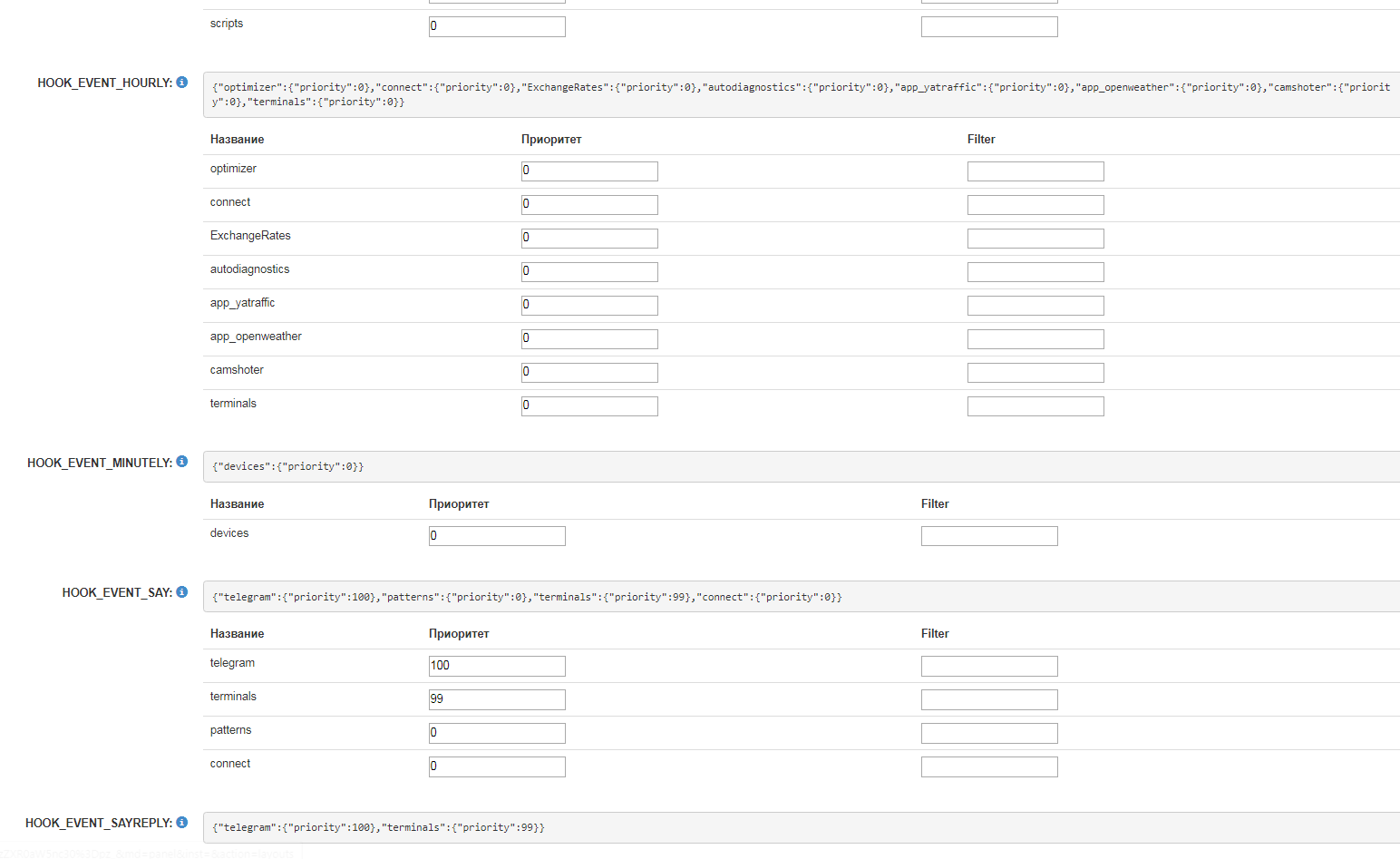The height and width of the screenshot is (859, 1400).
Task: Focus the app_openweather filter input
Action: [x=1035, y=339]
